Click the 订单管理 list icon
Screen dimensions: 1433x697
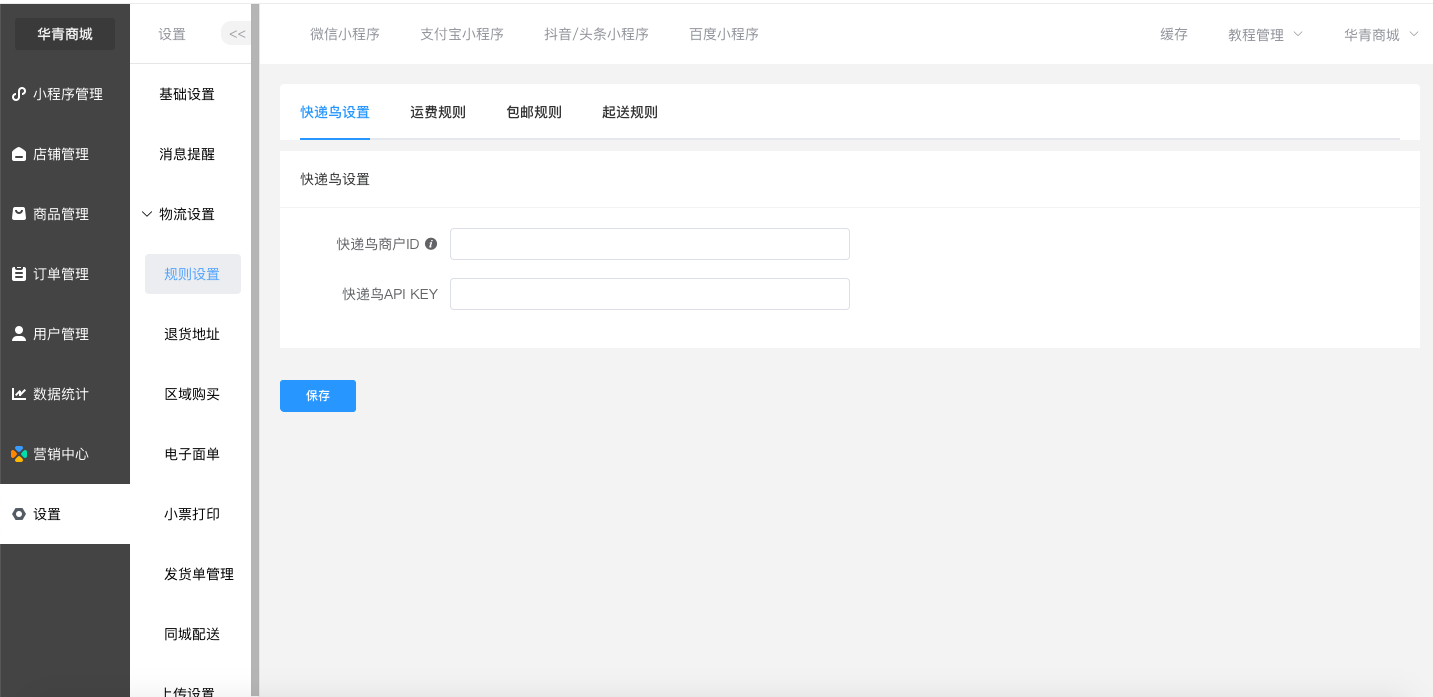tap(19, 274)
